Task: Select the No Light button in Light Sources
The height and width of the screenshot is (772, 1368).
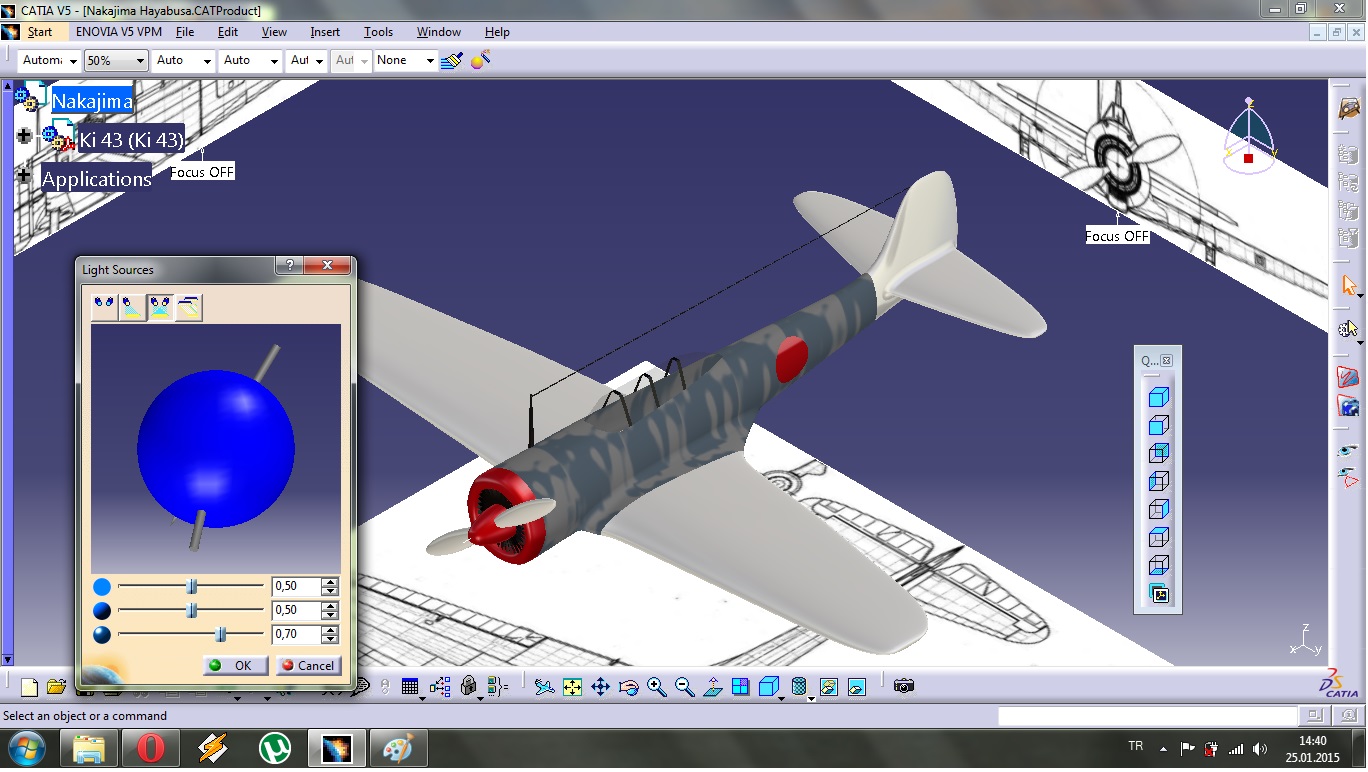Action: (x=103, y=306)
